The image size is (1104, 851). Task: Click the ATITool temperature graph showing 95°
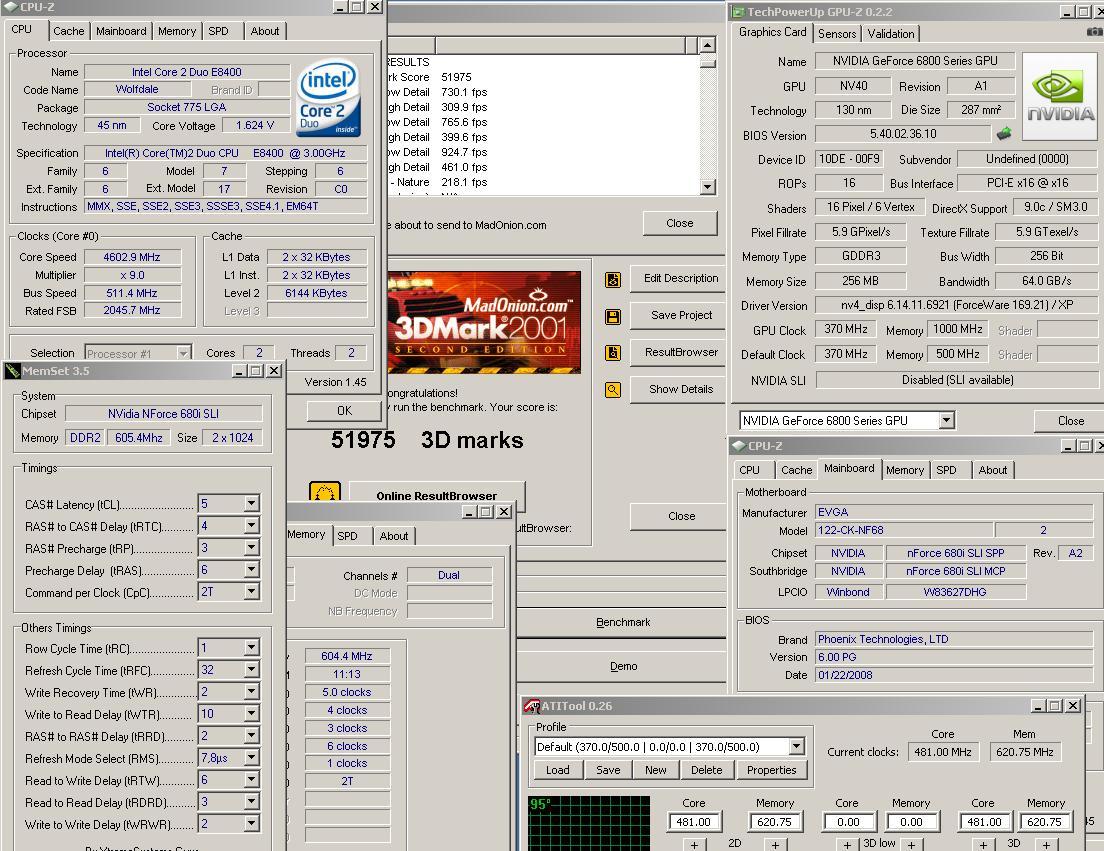589,823
